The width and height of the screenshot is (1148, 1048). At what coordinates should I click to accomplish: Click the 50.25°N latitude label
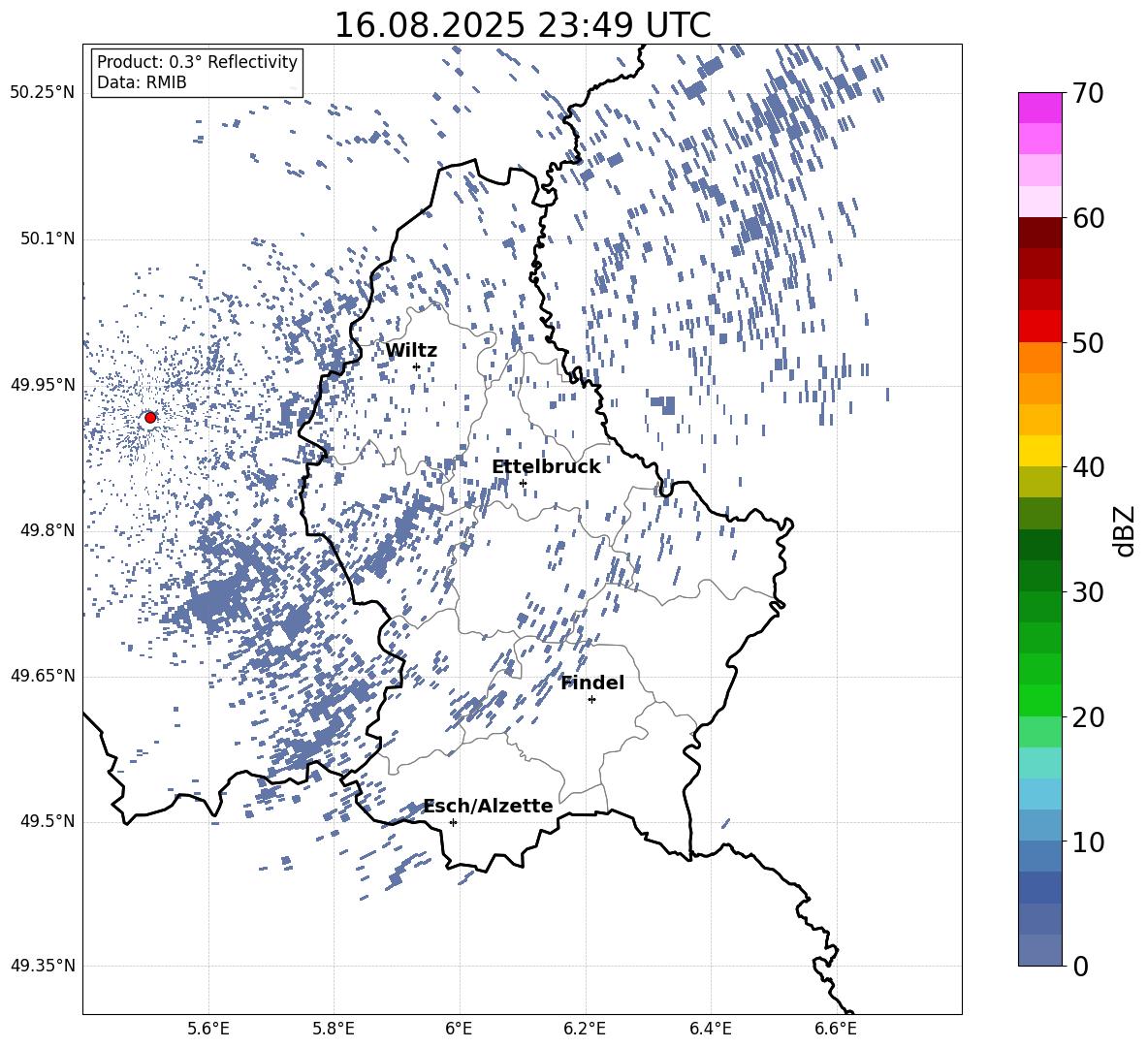coord(43,92)
